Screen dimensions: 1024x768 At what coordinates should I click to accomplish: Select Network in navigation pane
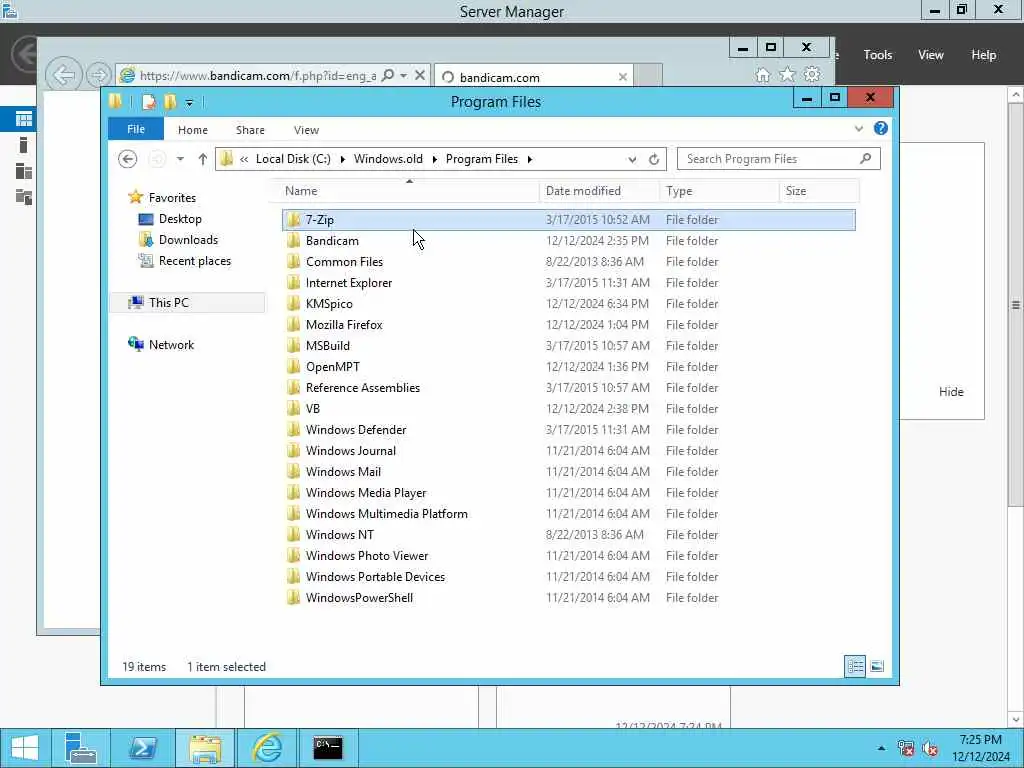coord(171,345)
